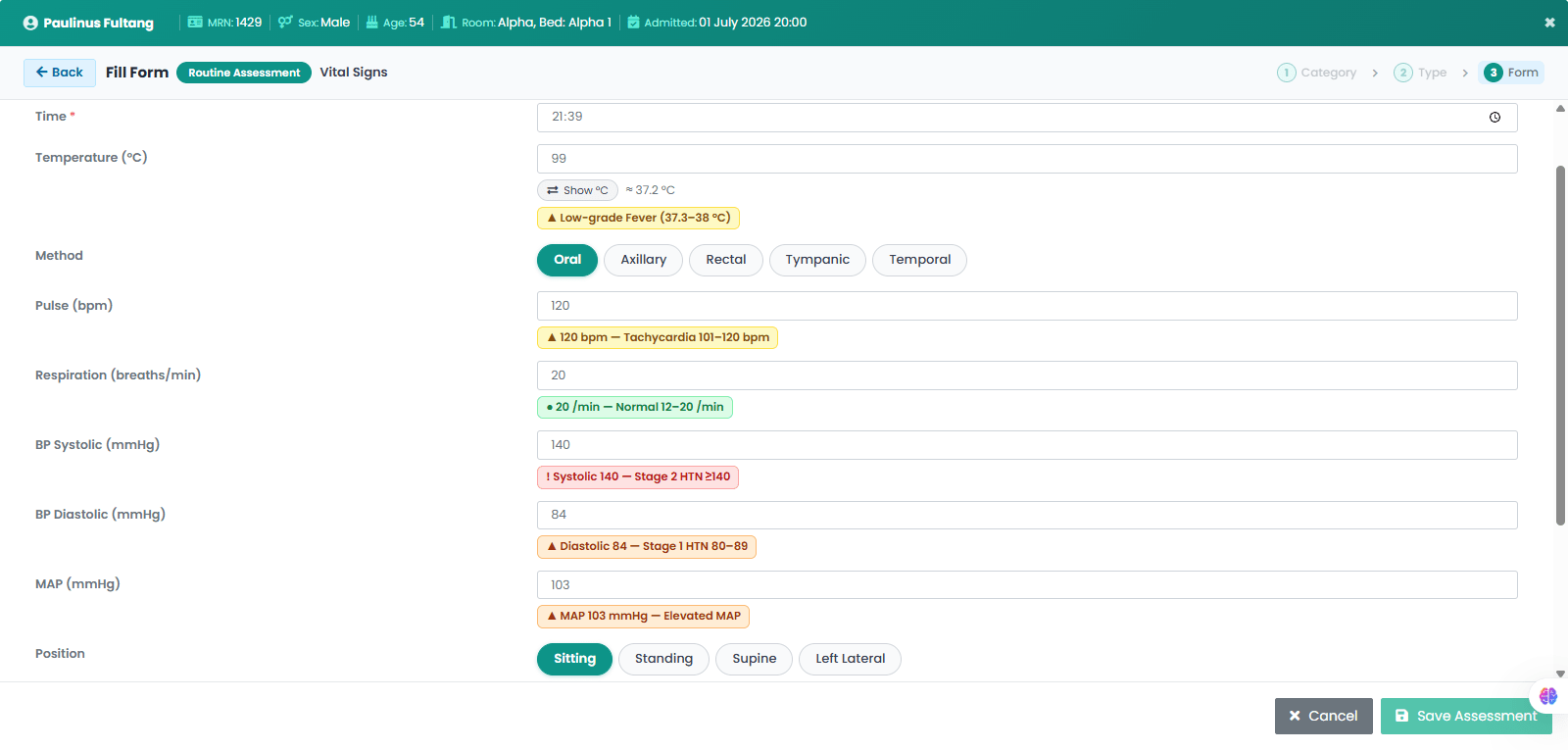Viewport: 1568px width, 750px height.
Task: Click the MRN card icon
Action: (195, 22)
